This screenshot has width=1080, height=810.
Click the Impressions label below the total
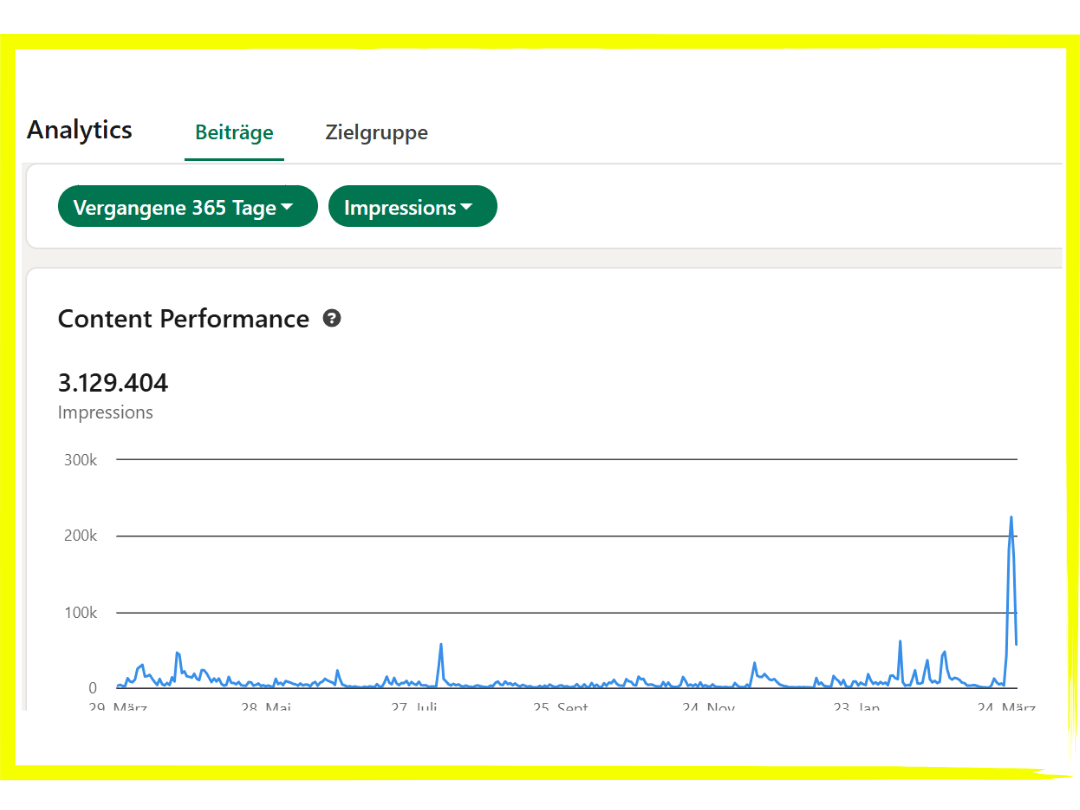105,412
